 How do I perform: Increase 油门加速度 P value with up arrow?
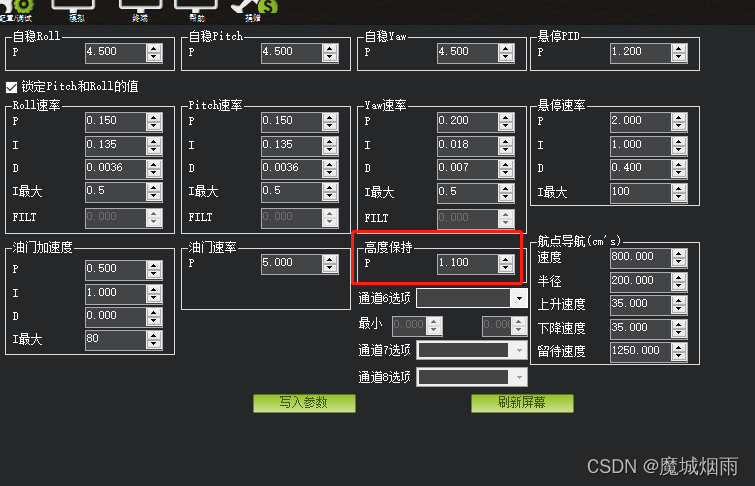(154, 265)
